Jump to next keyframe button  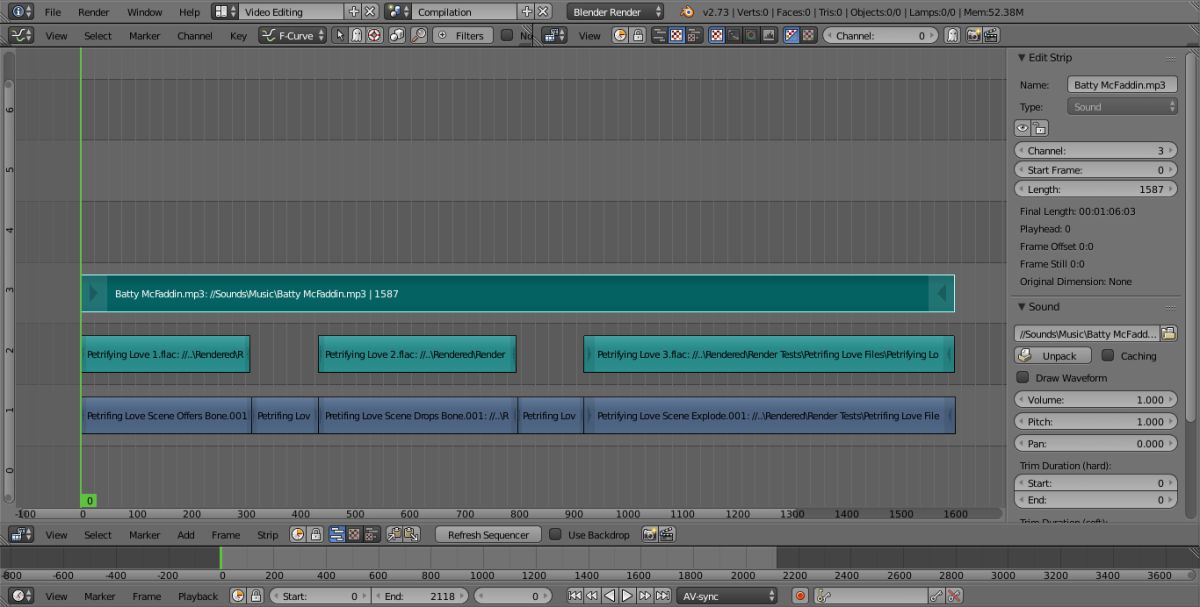tap(644, 596)
